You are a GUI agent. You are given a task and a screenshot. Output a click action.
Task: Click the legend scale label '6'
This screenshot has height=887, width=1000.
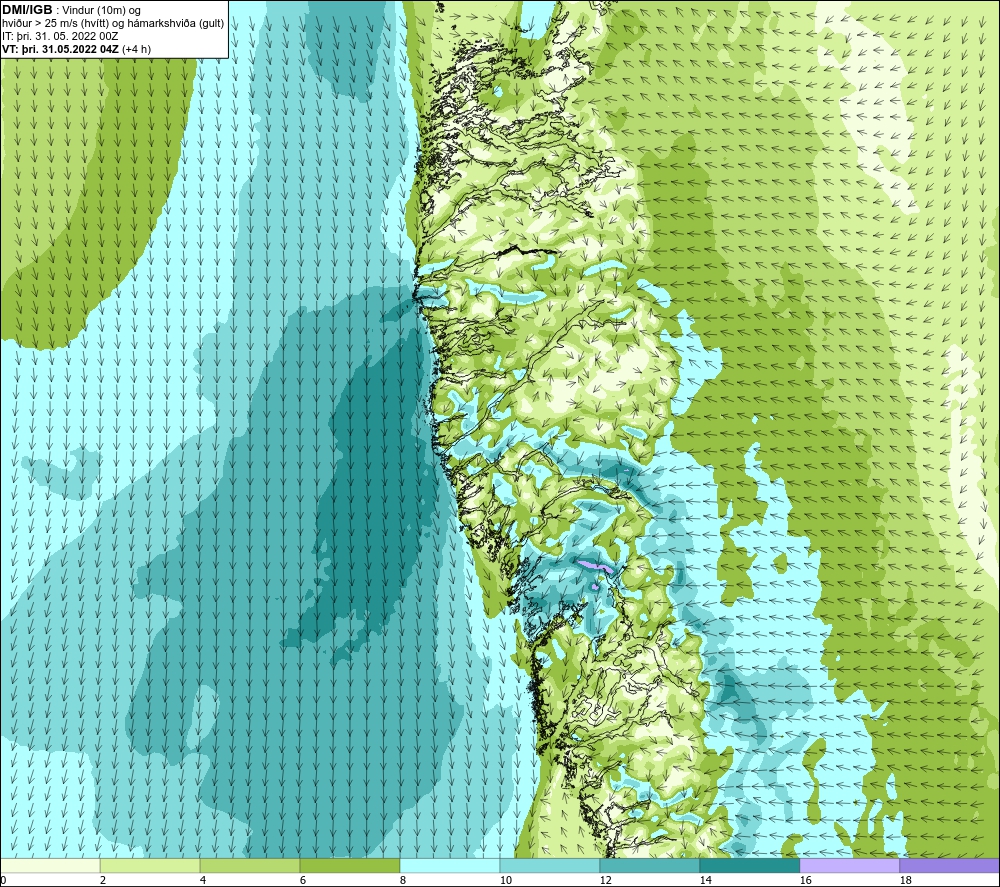coord(303,881)
